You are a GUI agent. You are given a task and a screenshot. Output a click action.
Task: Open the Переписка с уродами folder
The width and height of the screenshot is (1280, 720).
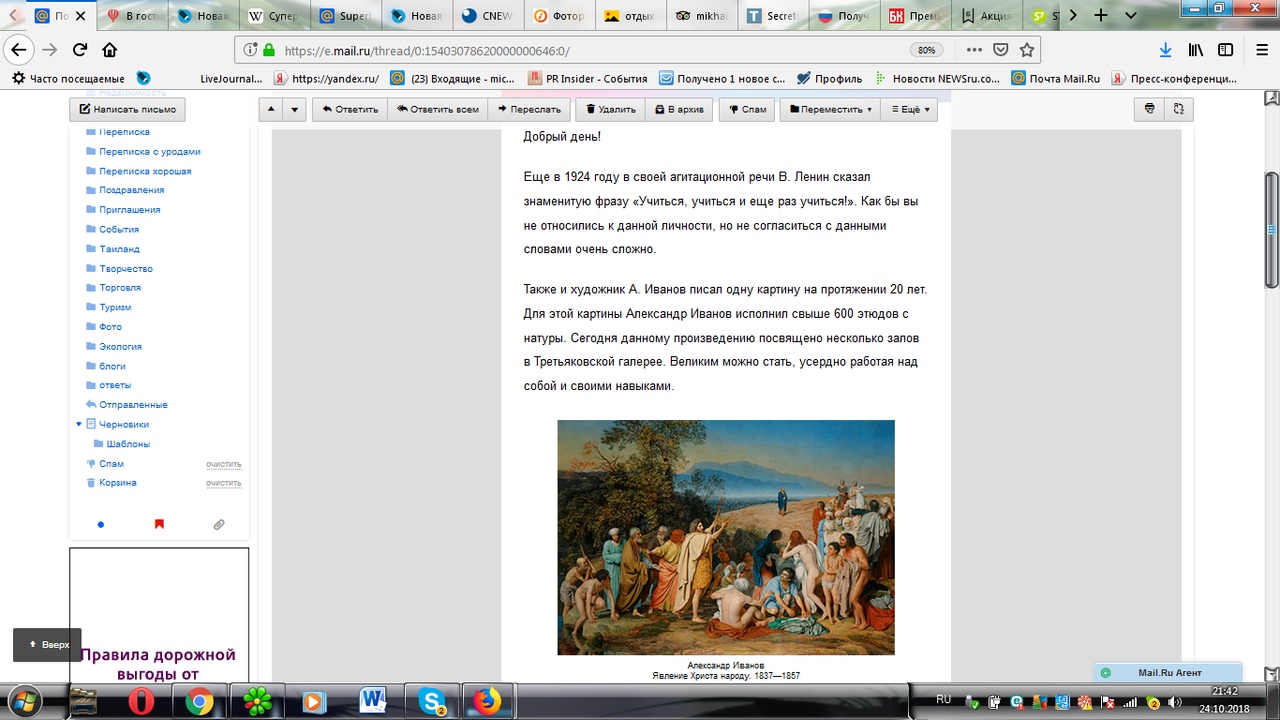(x=149, y=152)
